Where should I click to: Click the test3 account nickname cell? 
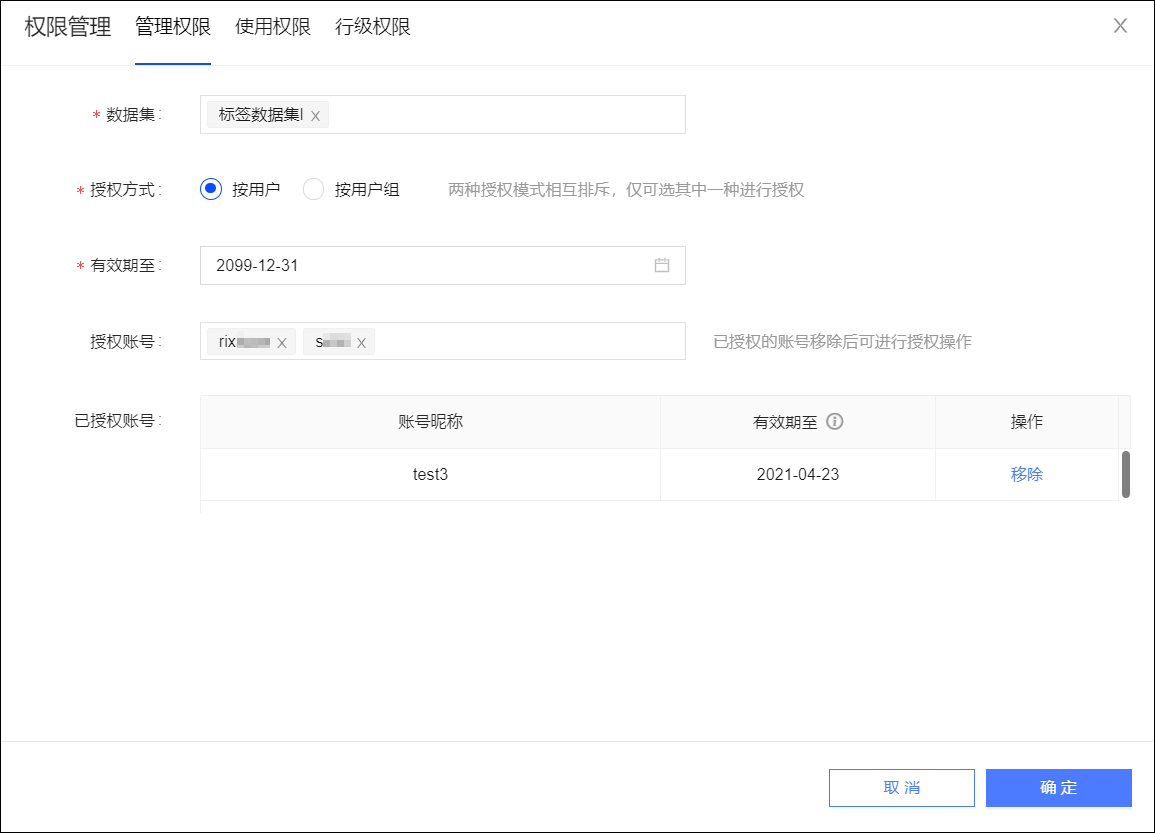tap(430, 474)
